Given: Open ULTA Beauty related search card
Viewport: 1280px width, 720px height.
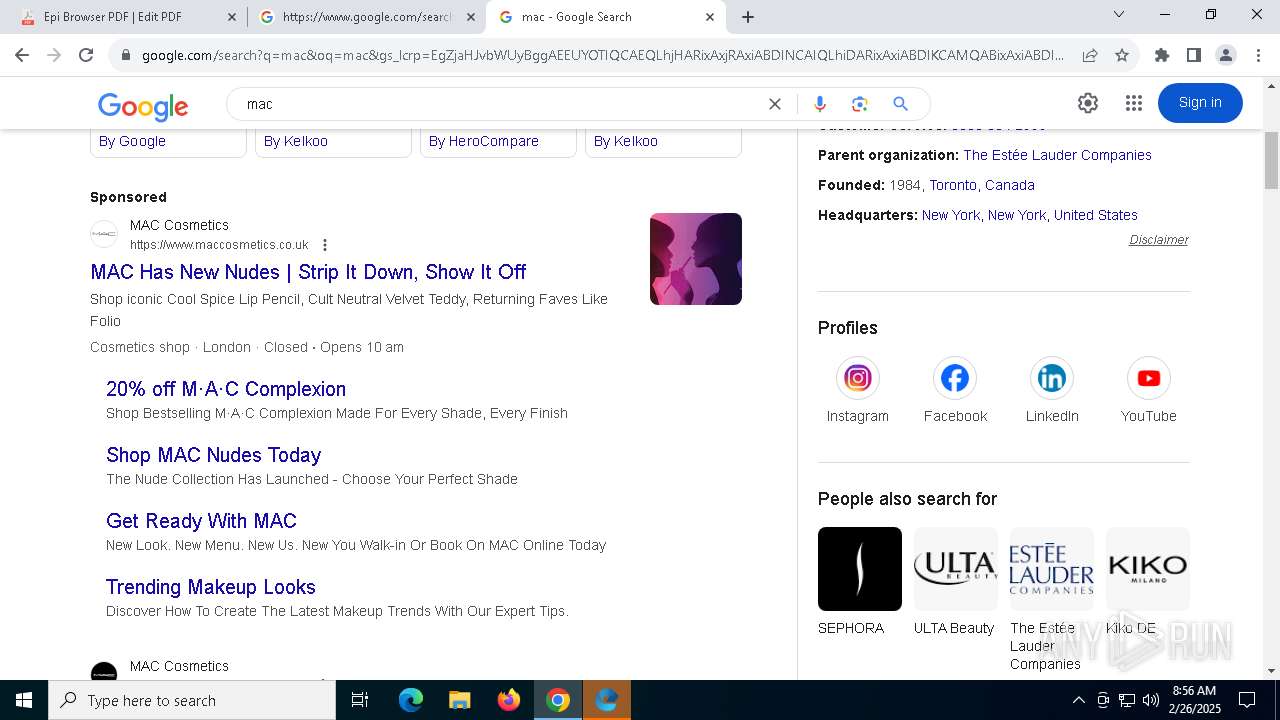Looking at the screenshot, I should [x=956, y=582].
